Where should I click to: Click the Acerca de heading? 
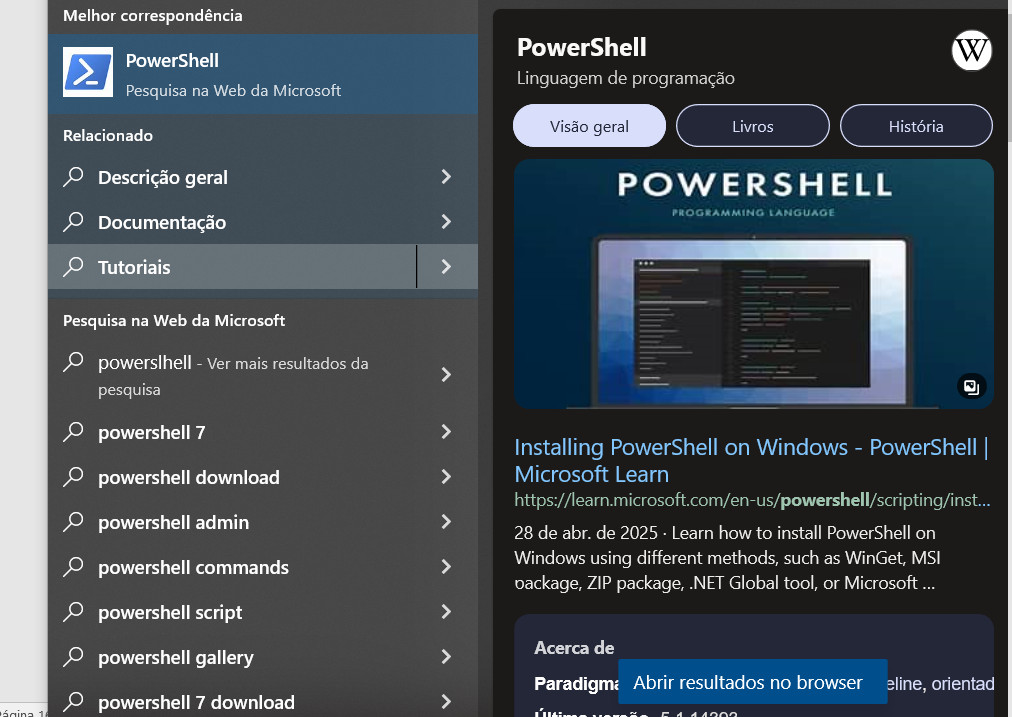tap(574, 647)
